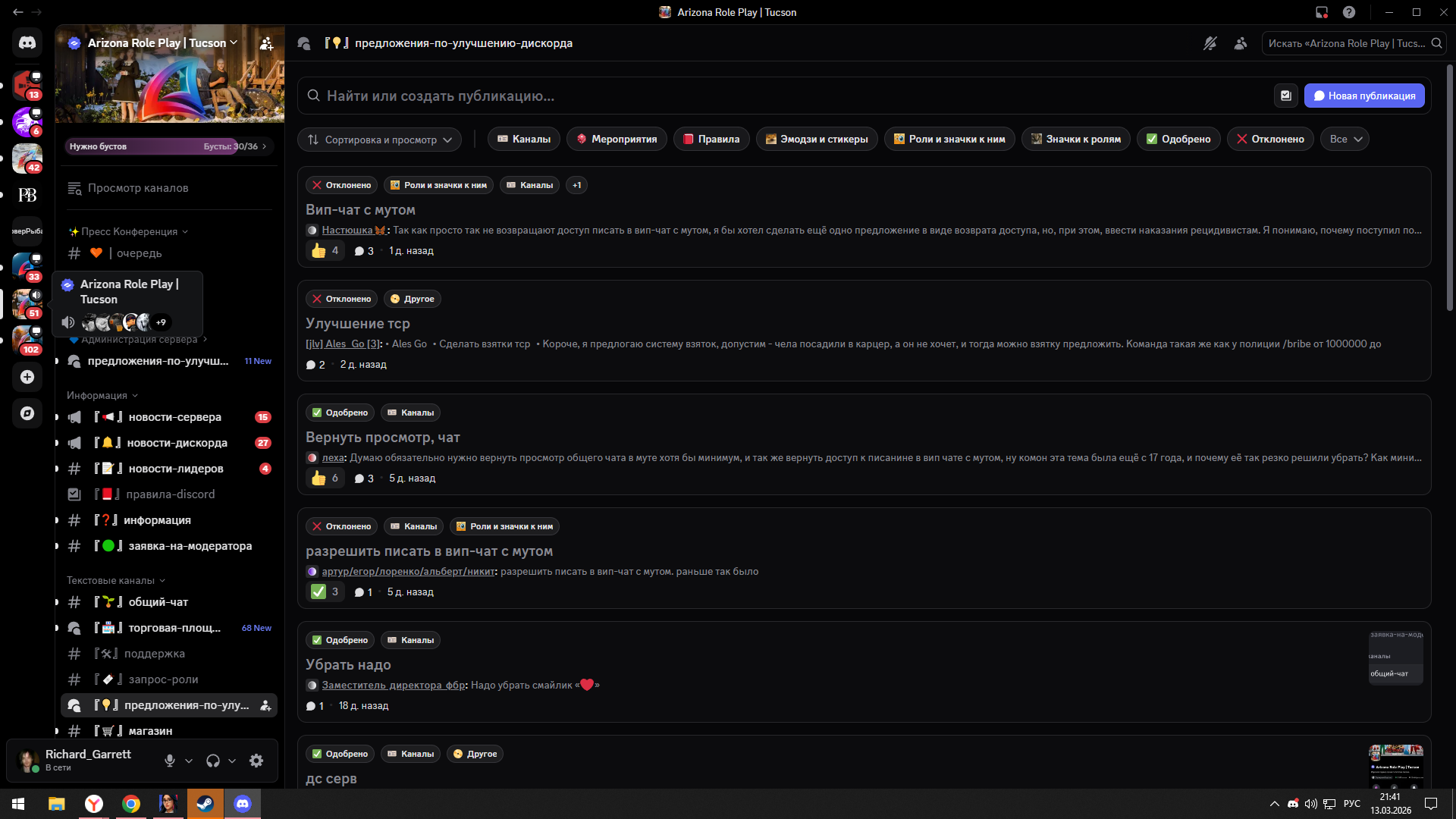
Task: Expand Arizona Role Play | Tucson server menu
Action: click(162, 43)
